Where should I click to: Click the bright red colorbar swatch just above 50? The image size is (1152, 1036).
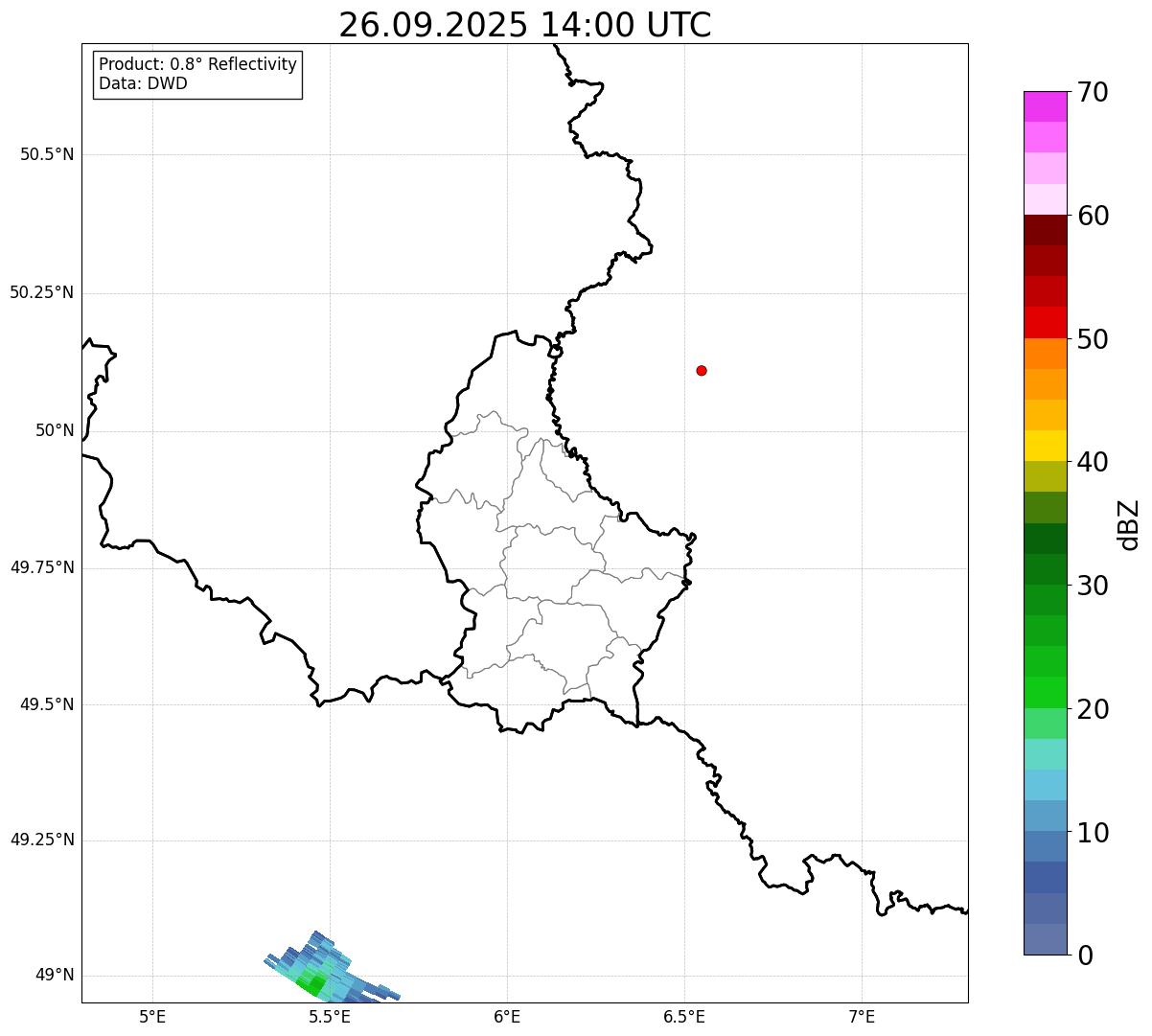1045,323
